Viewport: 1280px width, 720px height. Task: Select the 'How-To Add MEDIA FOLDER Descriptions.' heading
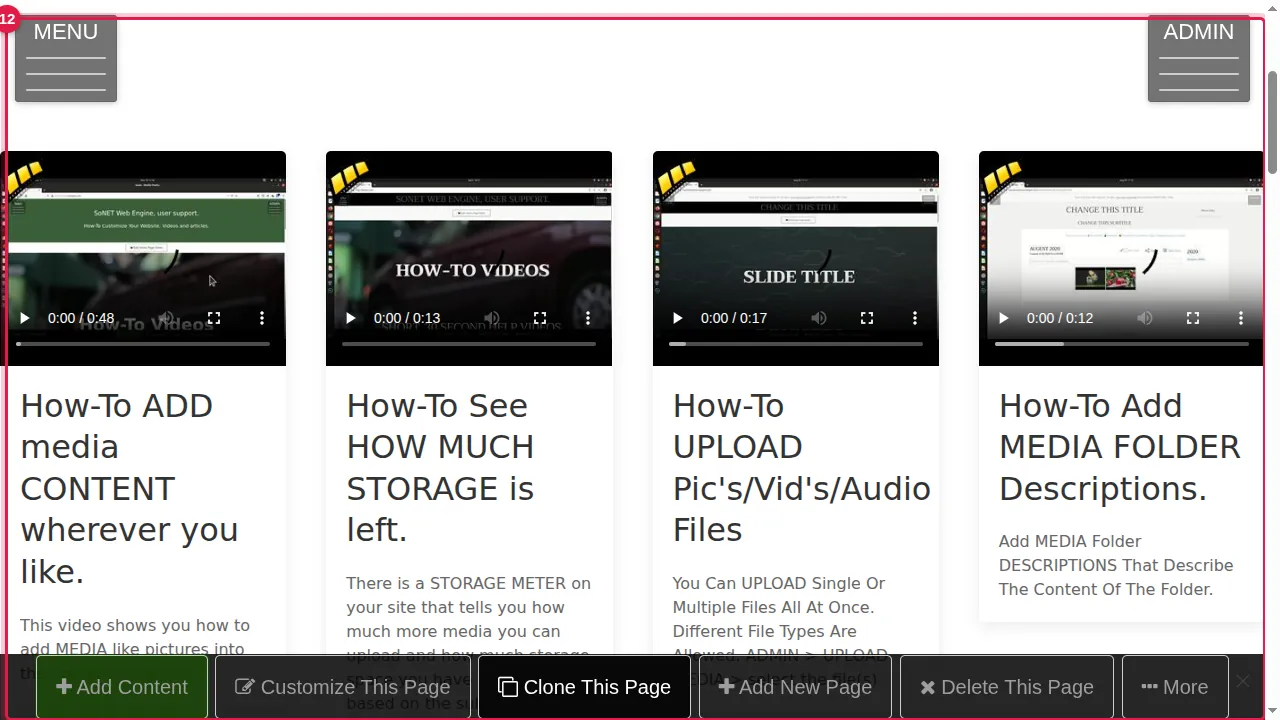1119,447
